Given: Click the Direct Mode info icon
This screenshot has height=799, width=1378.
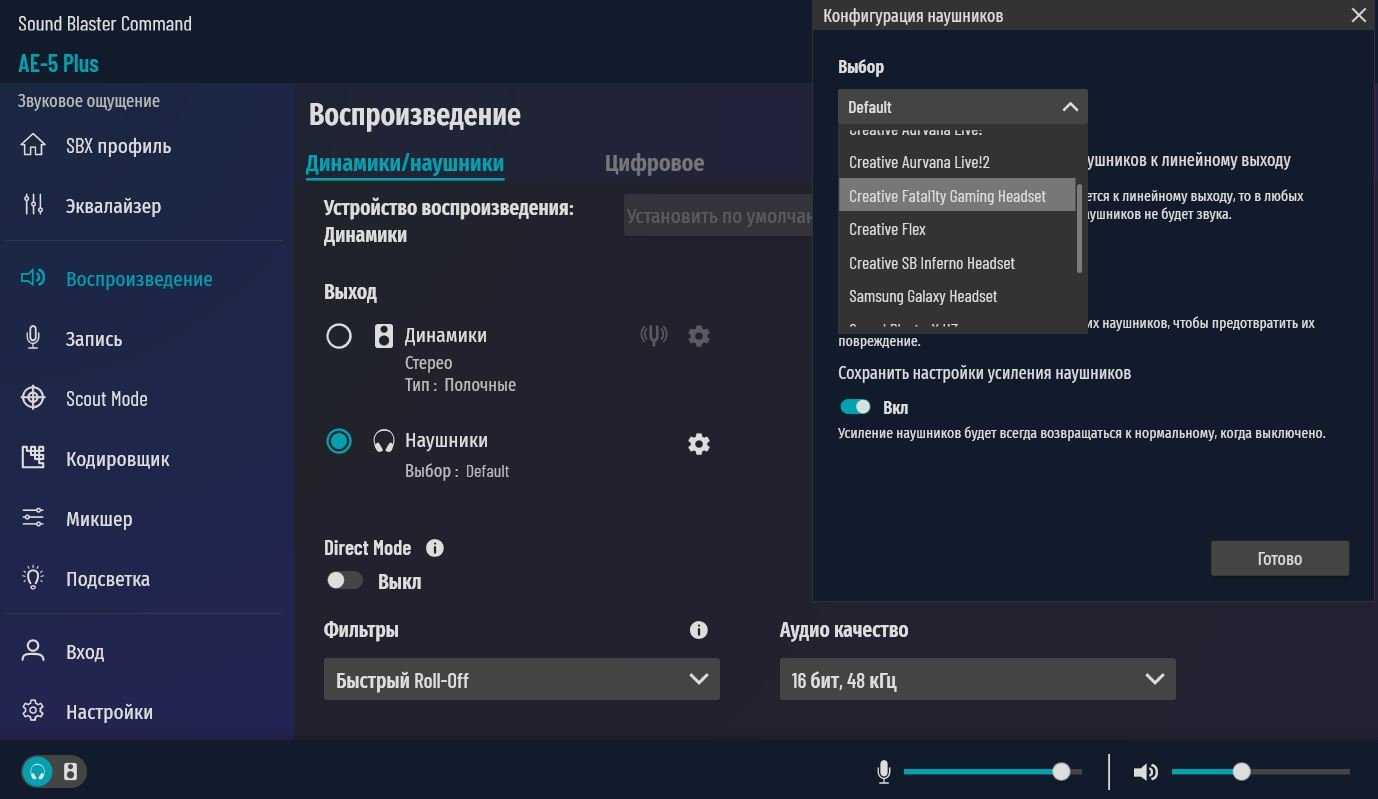Looking at the screenshot, I should pyautogui.click(x=435, y=548).
